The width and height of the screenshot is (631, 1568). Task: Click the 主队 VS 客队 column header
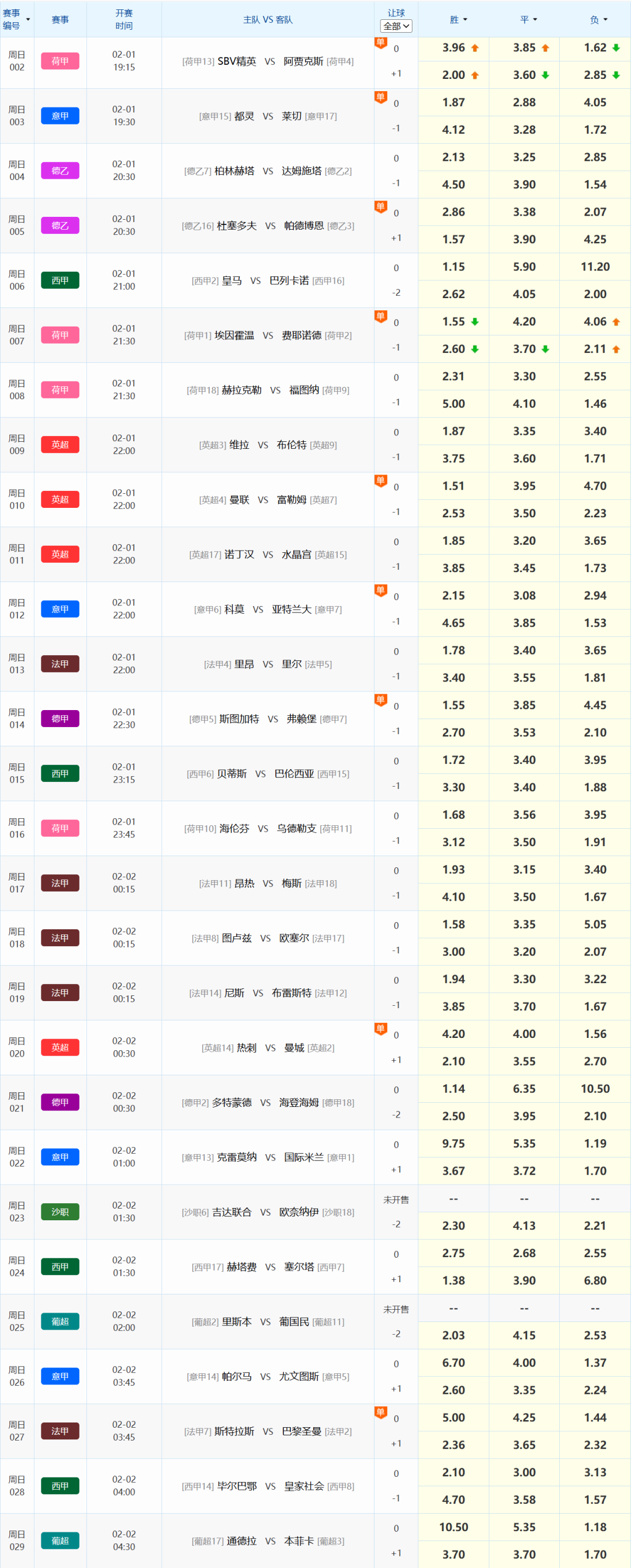(x=268, y=19)
